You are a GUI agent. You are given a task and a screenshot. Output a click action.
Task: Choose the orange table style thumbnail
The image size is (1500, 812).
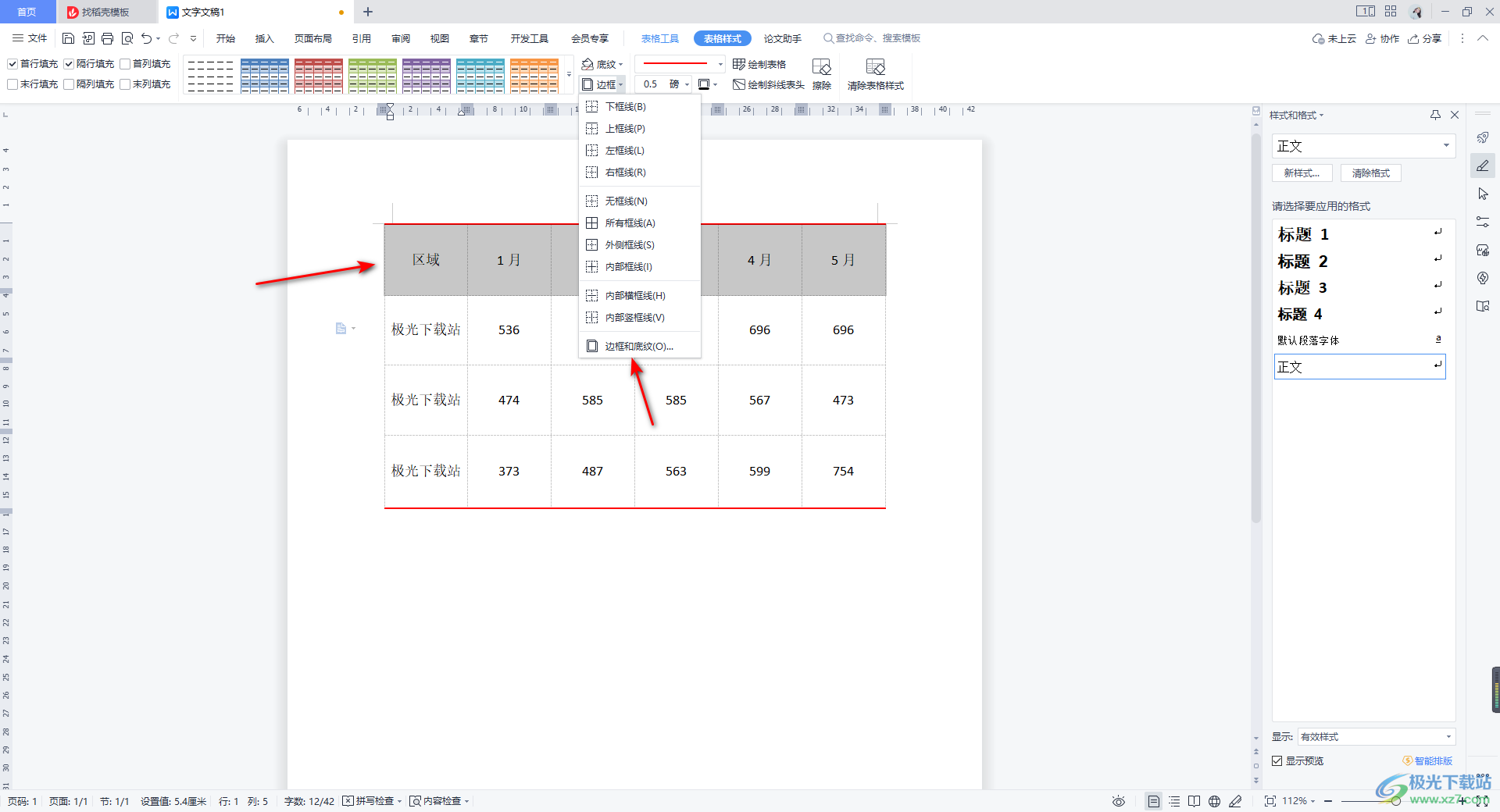(534, 76)
